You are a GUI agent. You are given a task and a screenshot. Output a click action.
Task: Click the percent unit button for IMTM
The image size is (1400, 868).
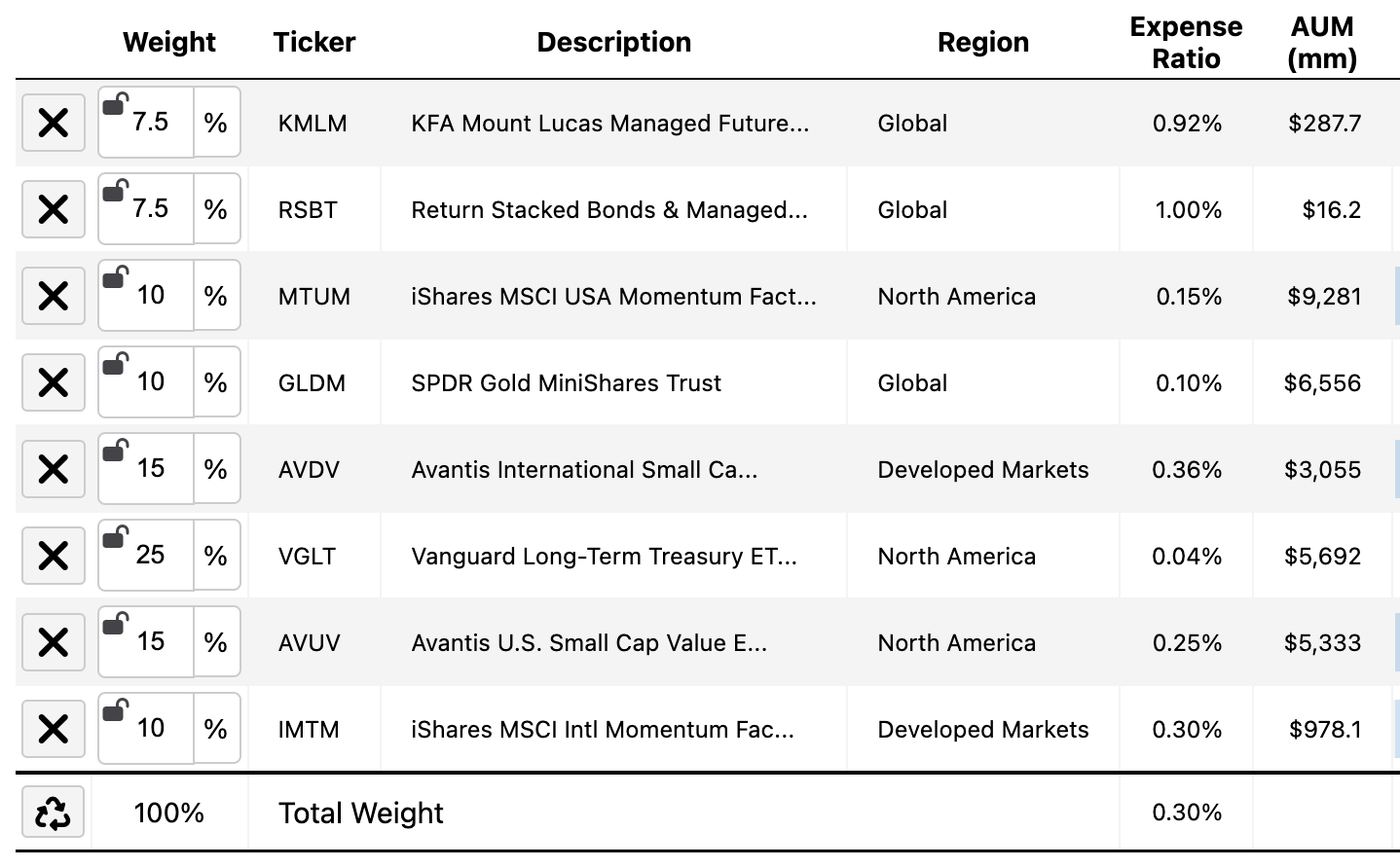point(216,729)
